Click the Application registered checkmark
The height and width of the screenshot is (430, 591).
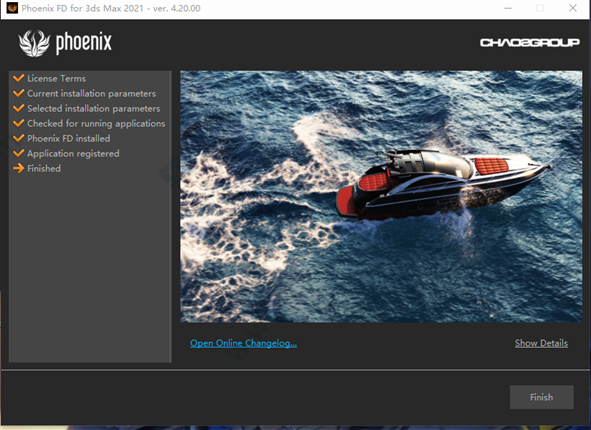coord(18,153)
